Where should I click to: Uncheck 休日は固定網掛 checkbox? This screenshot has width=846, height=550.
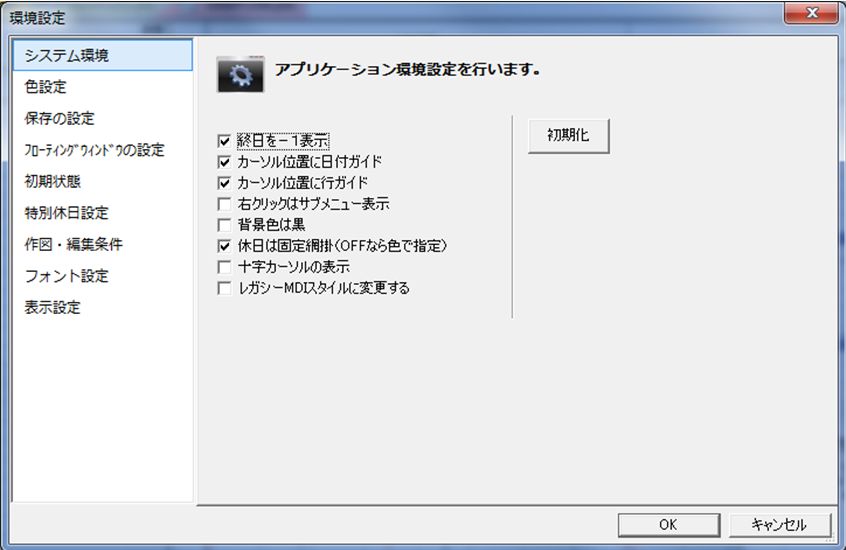tap(224, 246)
